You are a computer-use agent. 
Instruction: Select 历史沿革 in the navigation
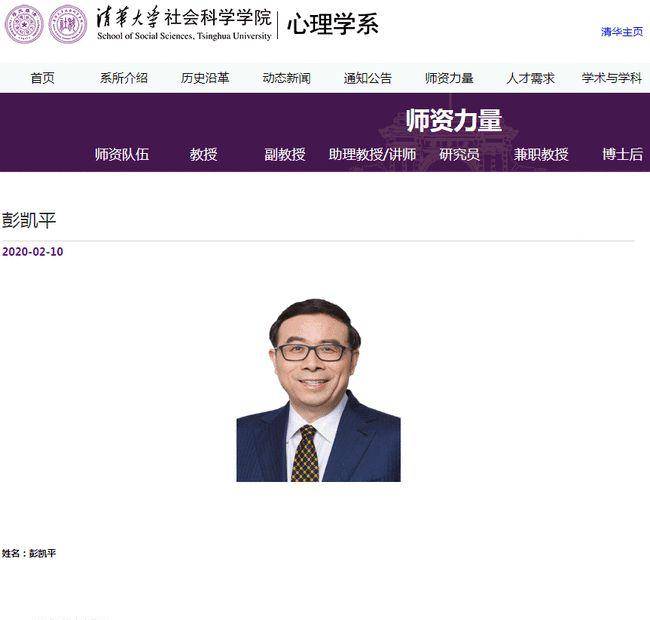(x=205, y=78)
